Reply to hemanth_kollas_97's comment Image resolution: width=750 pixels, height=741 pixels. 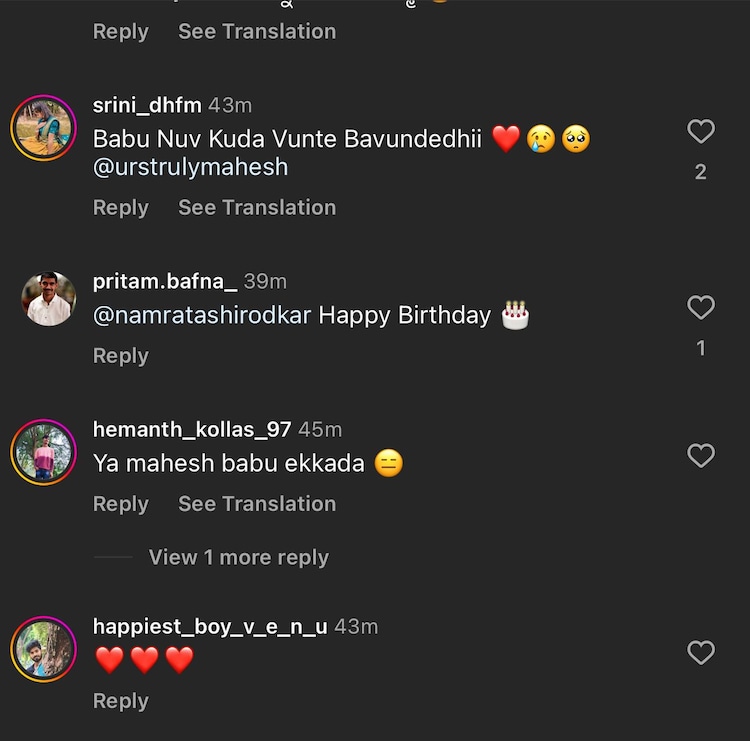click(120, 504)
